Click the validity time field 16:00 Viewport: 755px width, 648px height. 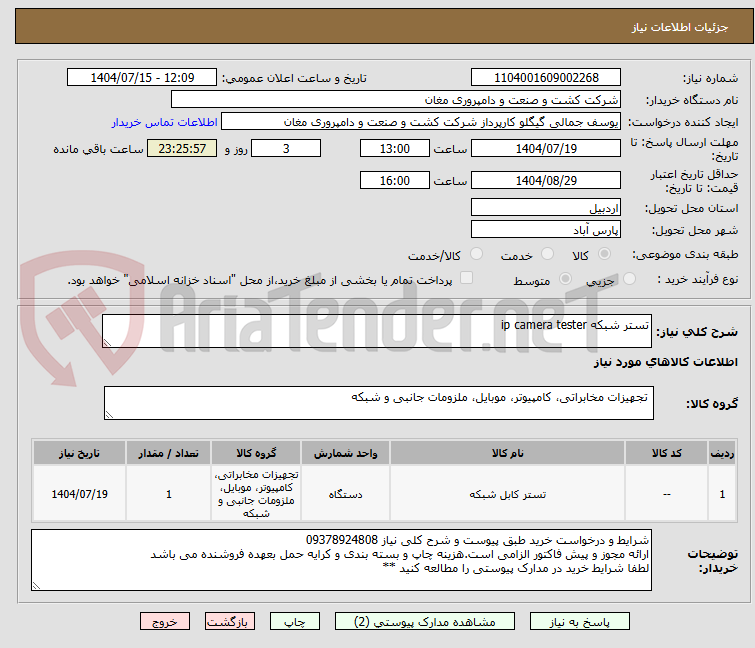pos(394,181)
